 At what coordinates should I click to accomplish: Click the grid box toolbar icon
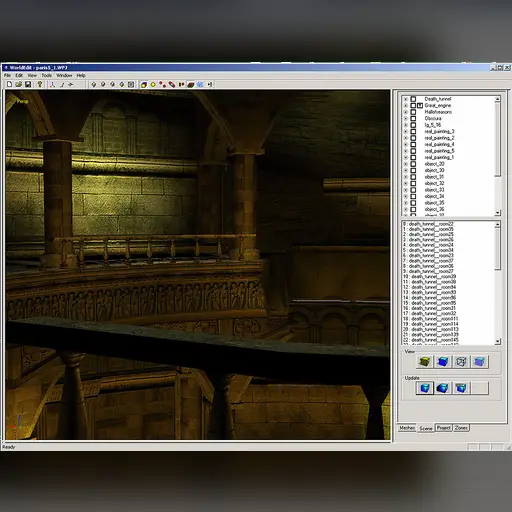[x=131, y=85]
